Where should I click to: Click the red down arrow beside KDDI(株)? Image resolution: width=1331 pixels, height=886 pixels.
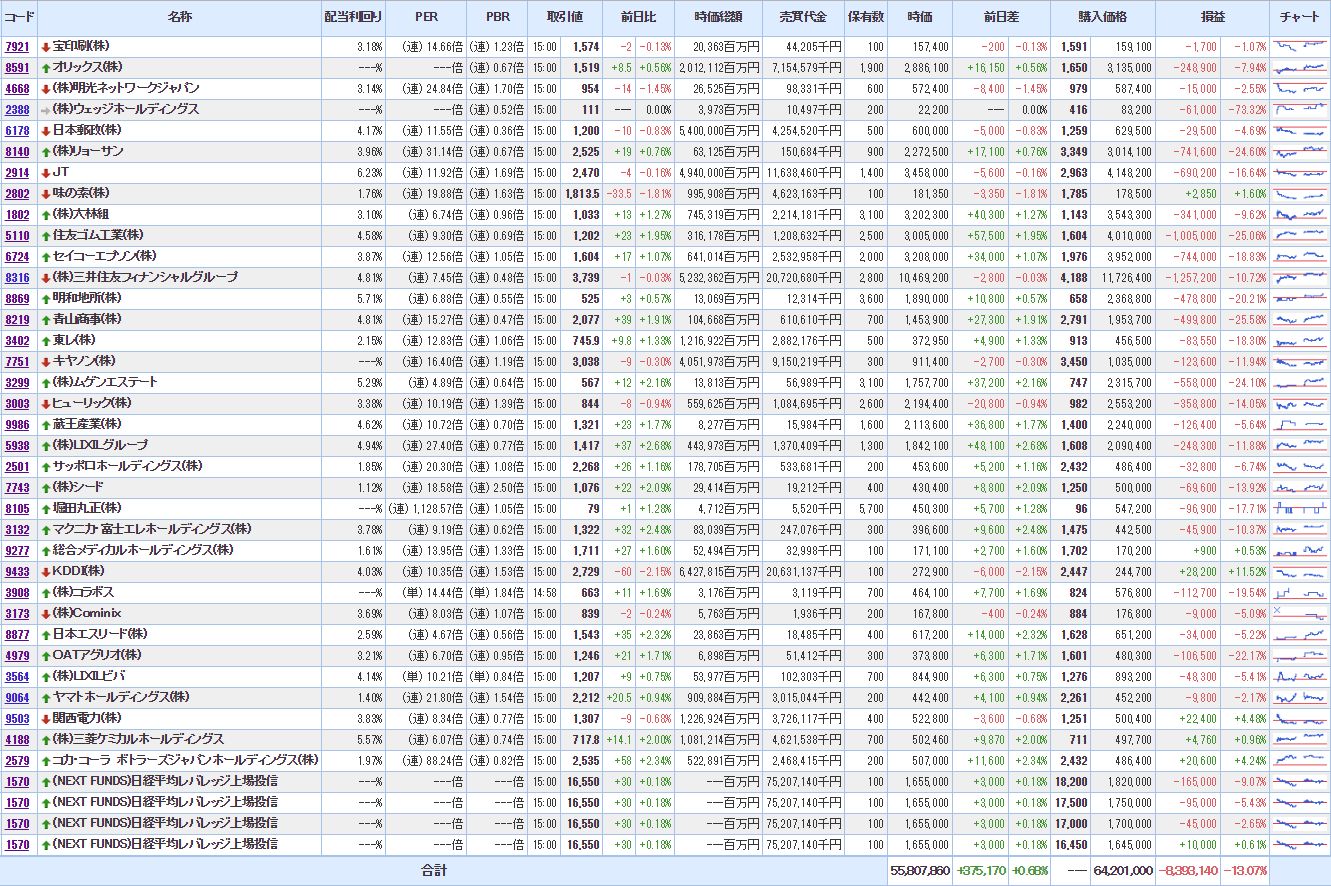click(46, 571)
